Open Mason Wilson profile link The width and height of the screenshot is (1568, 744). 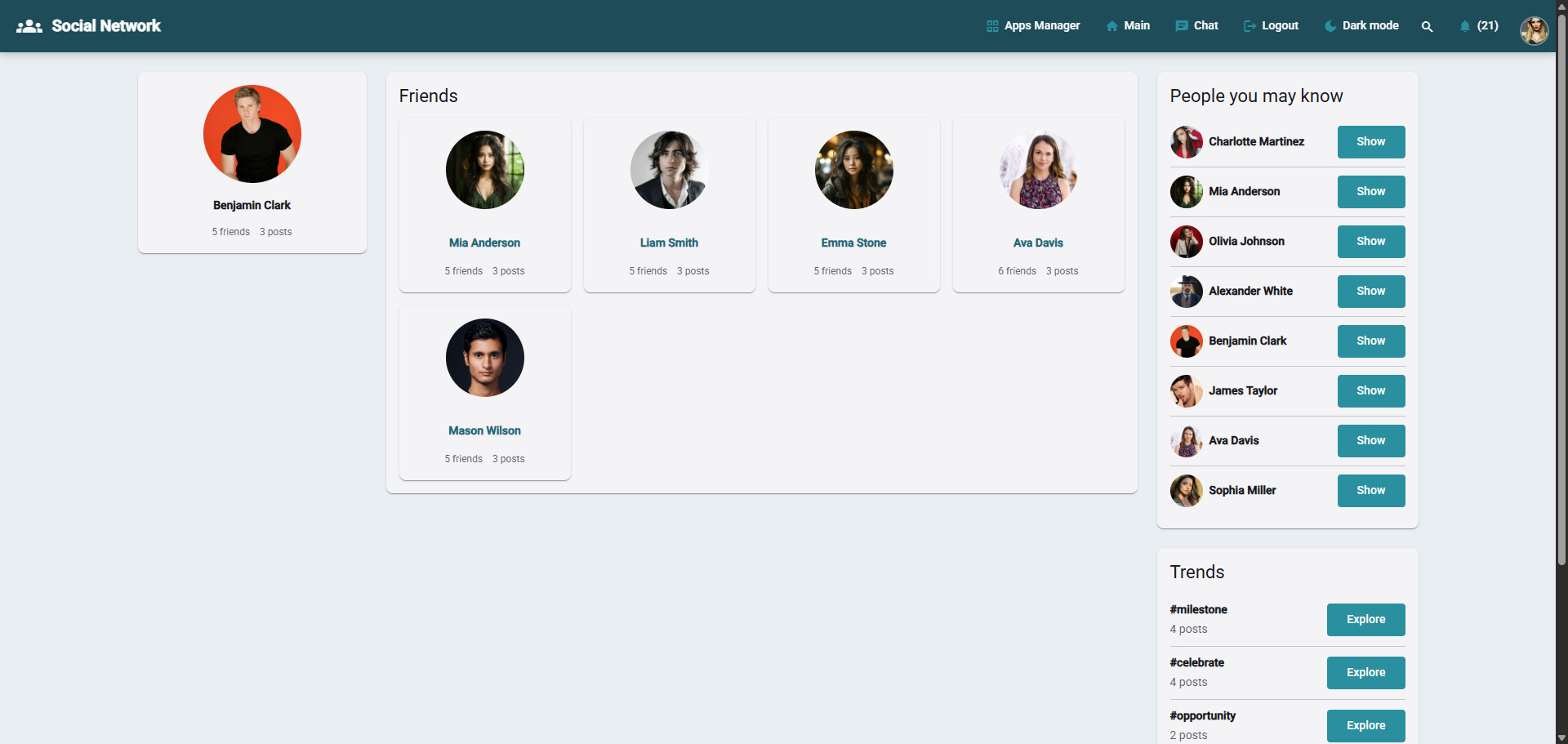click(x=485, y=430)
